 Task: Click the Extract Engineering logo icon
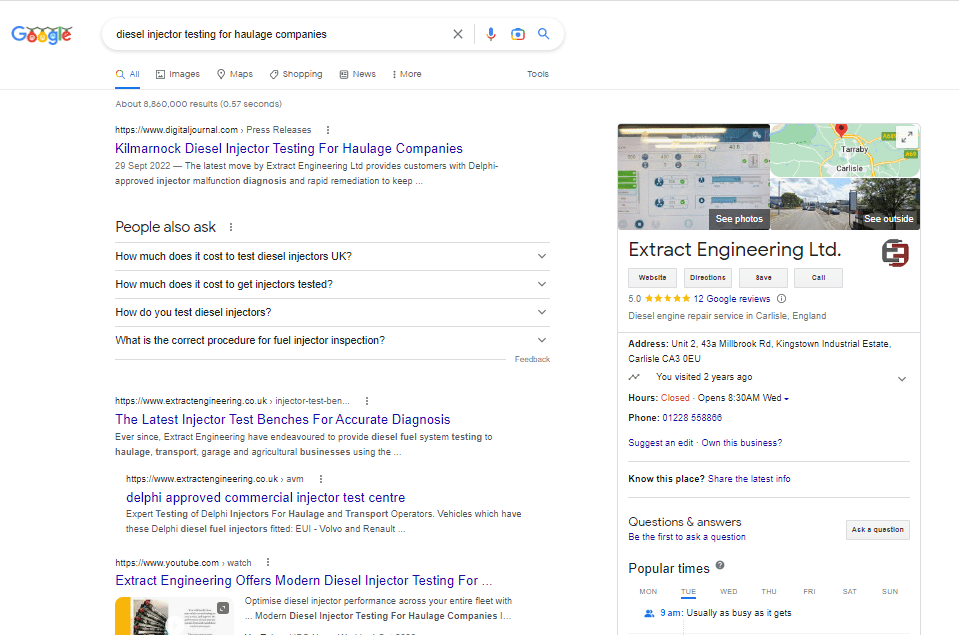tap(895, 253)
